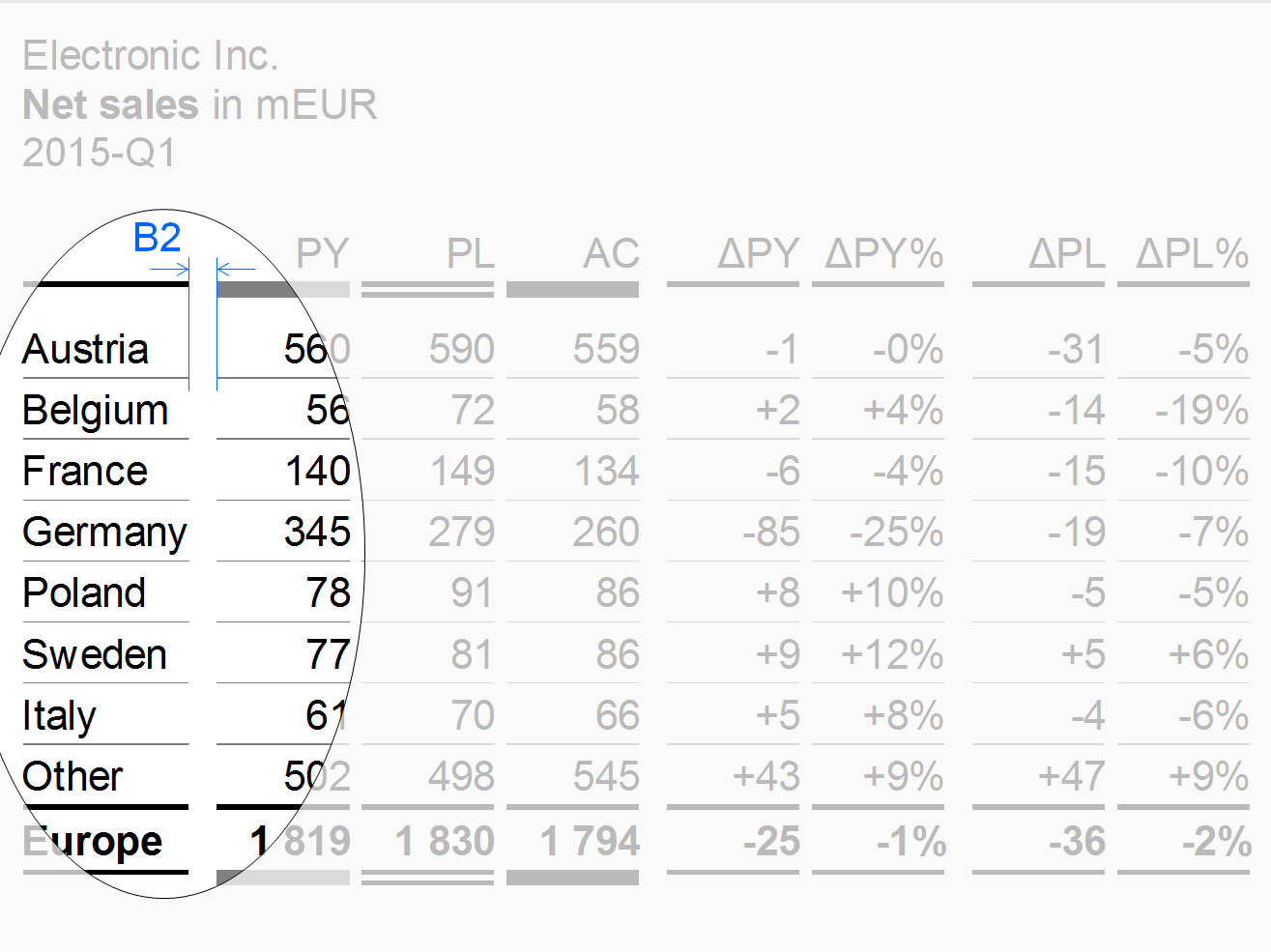Click Germany's PY value 345
Image resolution: width=1271 pixels, height=952 pixels.
tap(317, 532)
